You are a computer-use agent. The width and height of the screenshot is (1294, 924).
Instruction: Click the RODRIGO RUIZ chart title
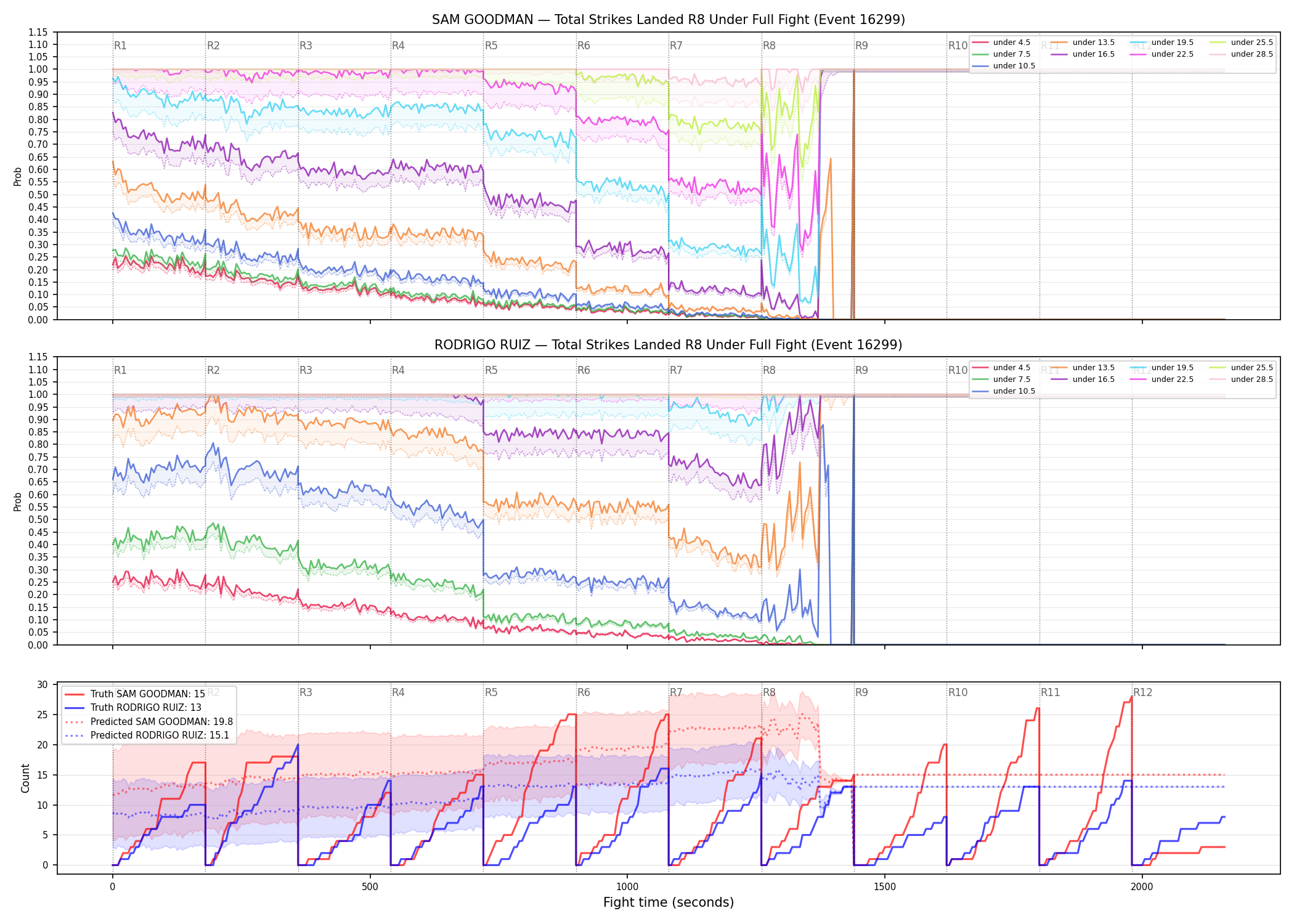click(x=668, y=344)
